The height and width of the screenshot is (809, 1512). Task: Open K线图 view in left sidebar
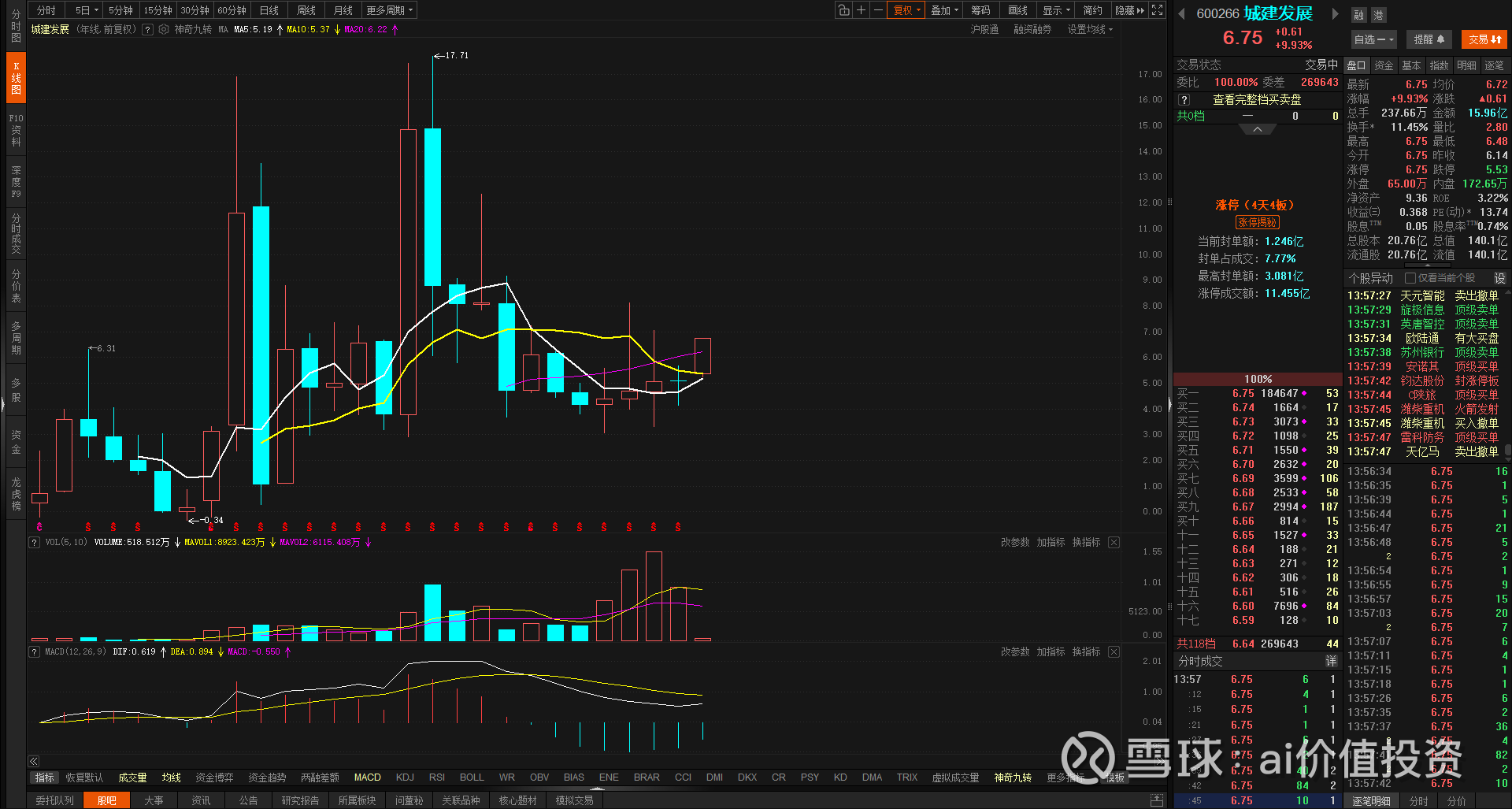[16, 78]
